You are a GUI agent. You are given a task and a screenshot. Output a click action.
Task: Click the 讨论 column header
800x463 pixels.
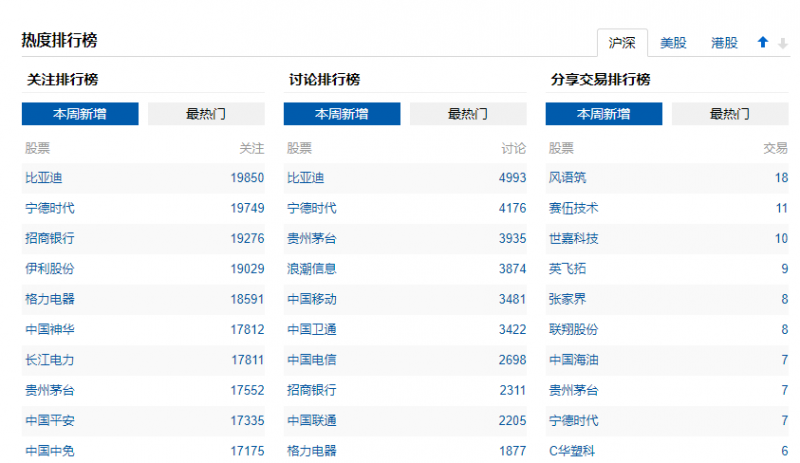coord(514,149)
